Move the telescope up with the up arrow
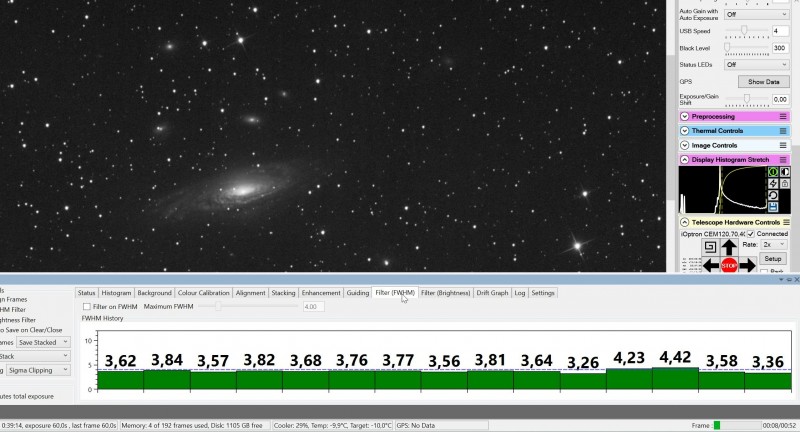The width and height of the screenshot is (800, 432). tap(729, 247)
